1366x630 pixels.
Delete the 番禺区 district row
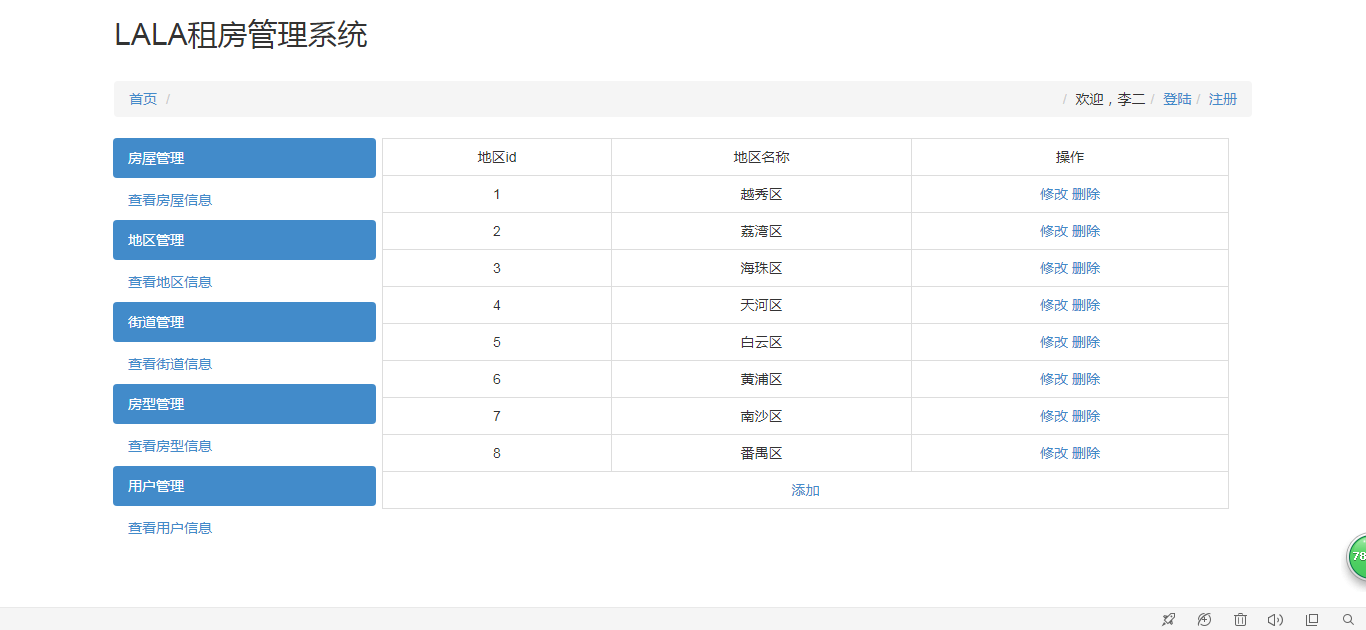pyautogui.click(x=1086, y=453)
